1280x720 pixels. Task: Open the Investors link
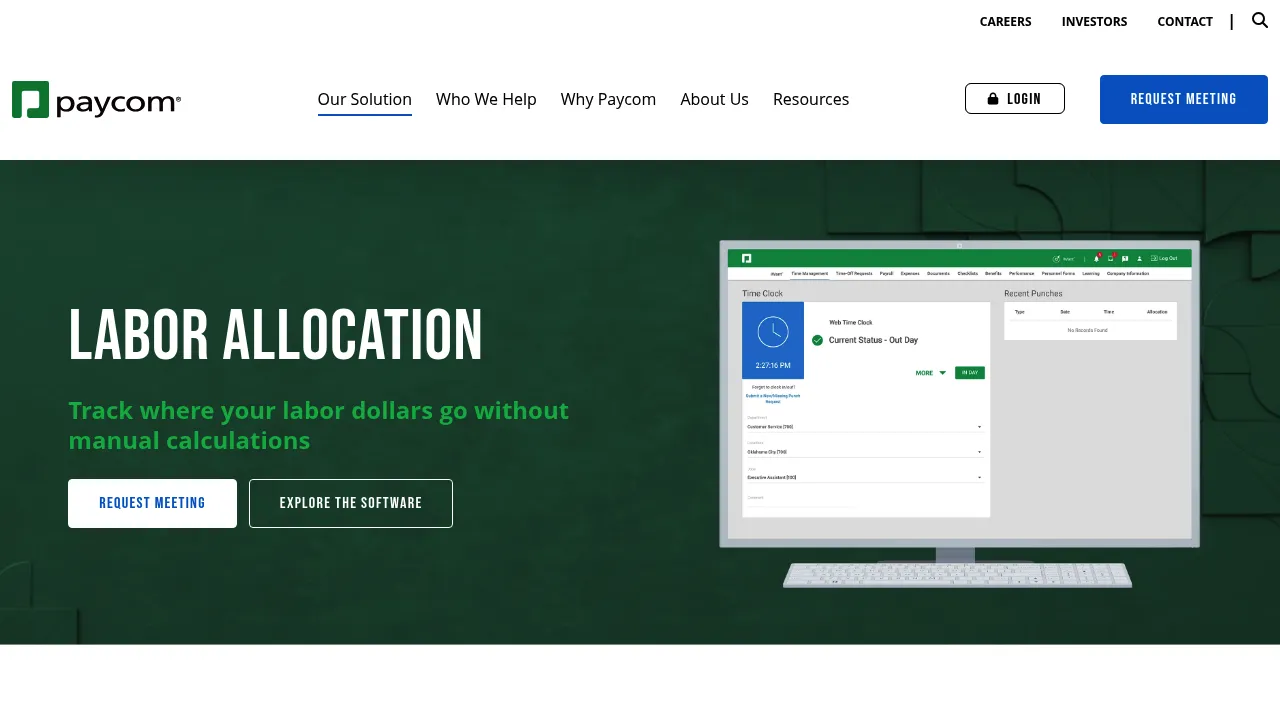[x=1094, y=21]
